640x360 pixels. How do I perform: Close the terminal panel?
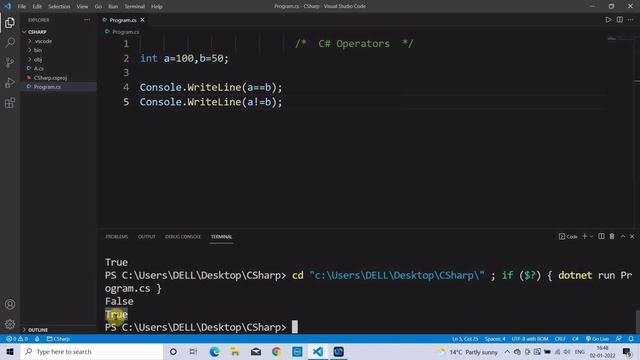point(632,236)
